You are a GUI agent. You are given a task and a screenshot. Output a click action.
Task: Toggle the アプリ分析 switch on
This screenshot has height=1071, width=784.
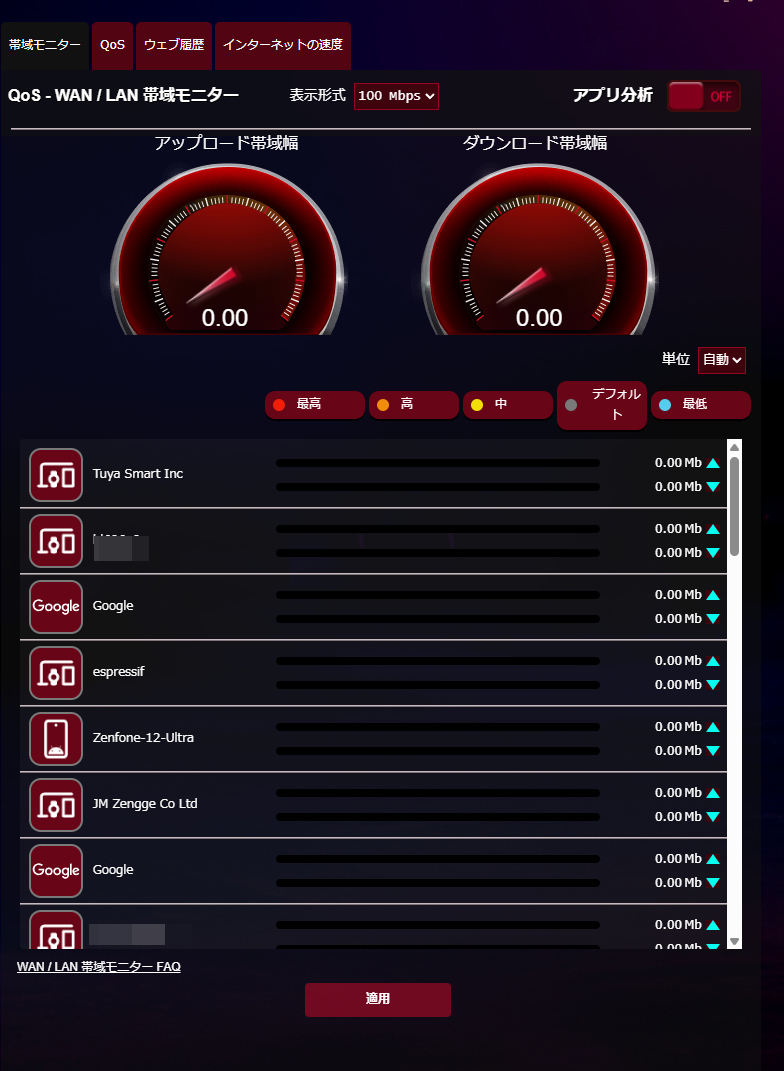(703, 96)
